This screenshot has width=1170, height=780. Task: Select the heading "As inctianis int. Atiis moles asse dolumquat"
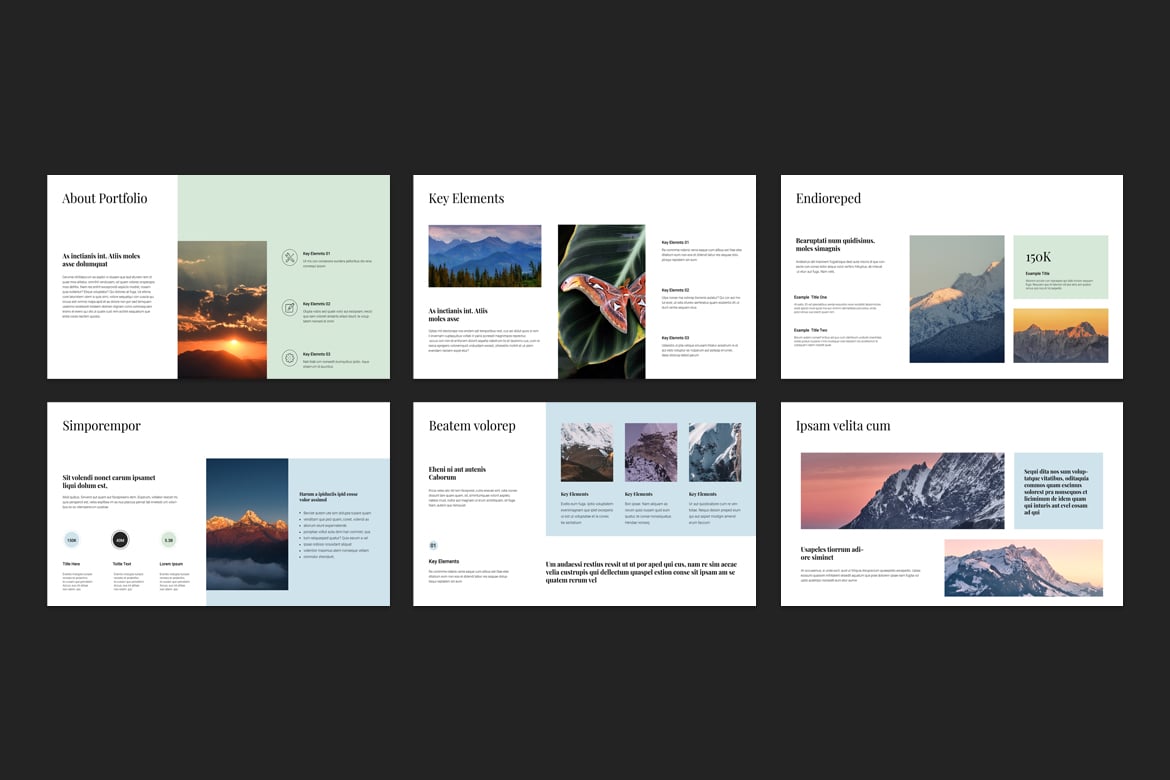[x=101, y=260]
